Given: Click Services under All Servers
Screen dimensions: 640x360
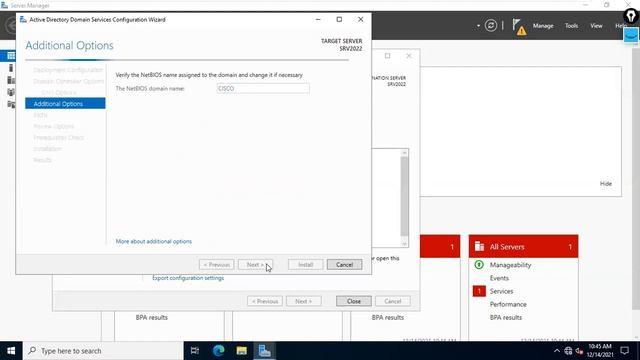Looking at the screenshot, I should tap(501, 291).
